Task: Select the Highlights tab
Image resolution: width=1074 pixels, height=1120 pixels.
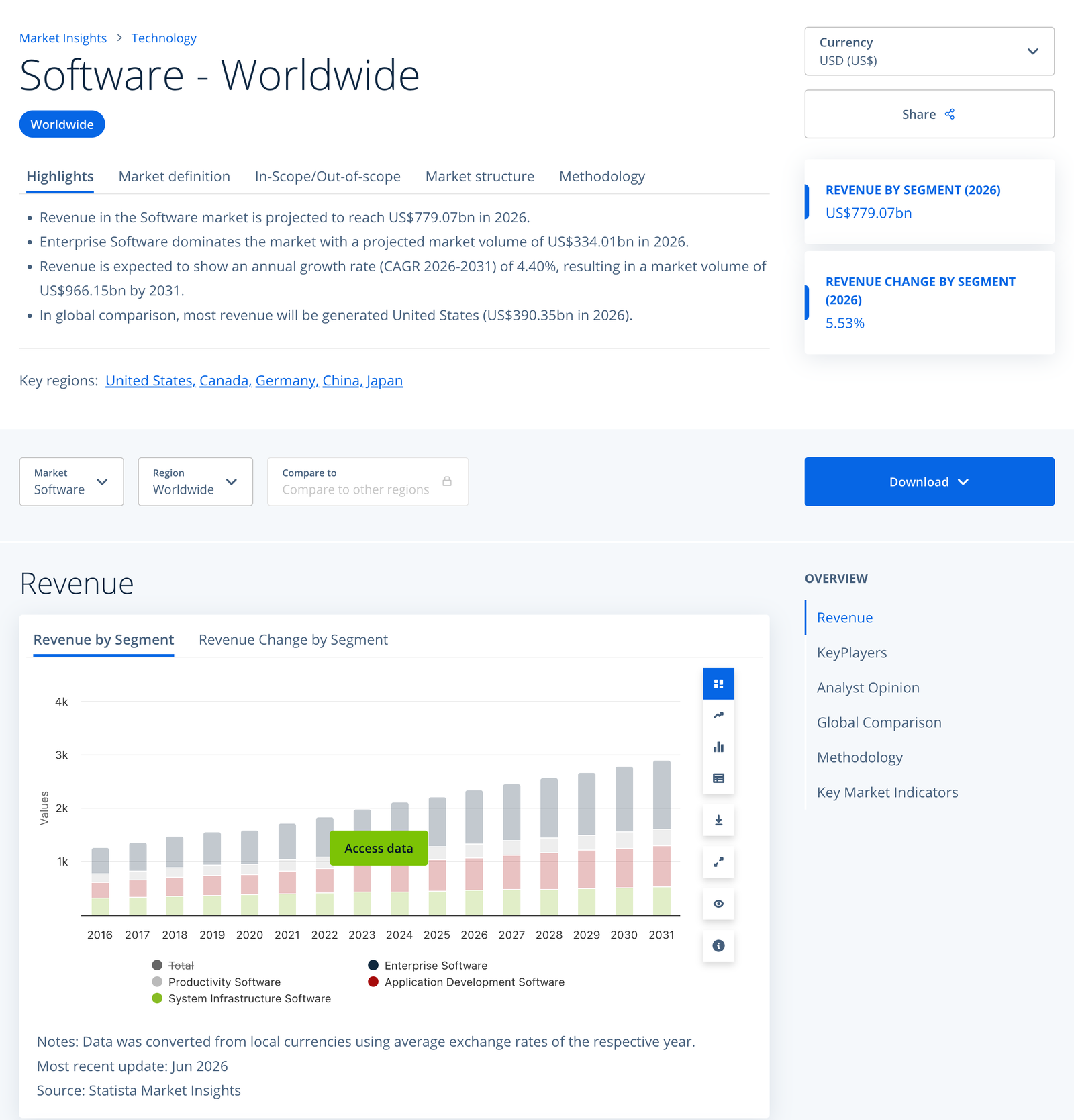Action: pyautogui.click(x=60, y=176)
